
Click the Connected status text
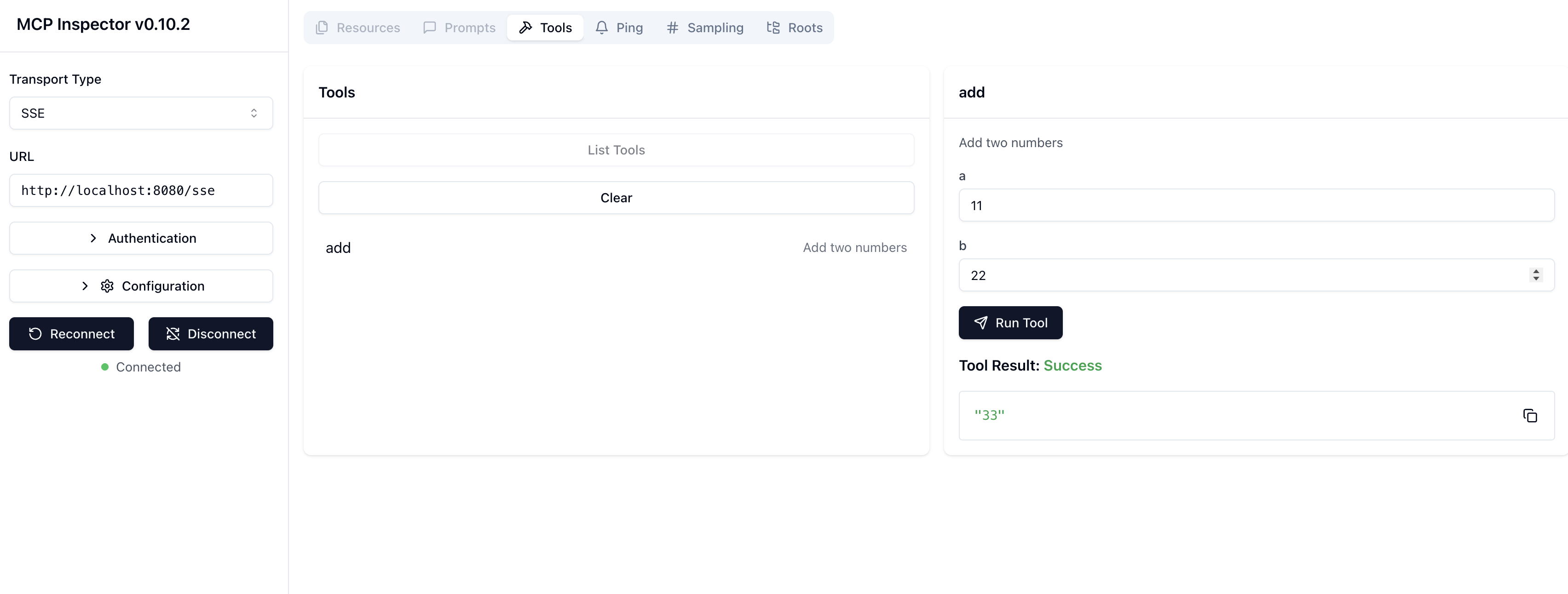tap(149, 366)
